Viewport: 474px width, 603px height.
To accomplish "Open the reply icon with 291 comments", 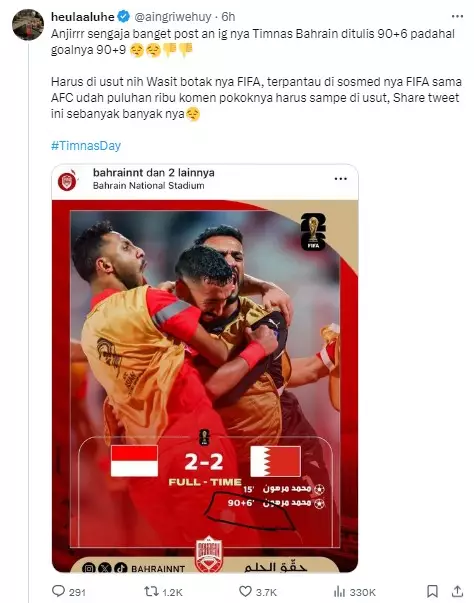I will pos(58,591).
